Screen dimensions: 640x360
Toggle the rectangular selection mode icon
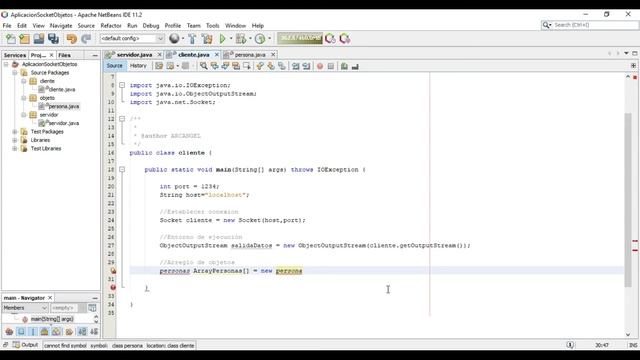click(x=247, y=66)
